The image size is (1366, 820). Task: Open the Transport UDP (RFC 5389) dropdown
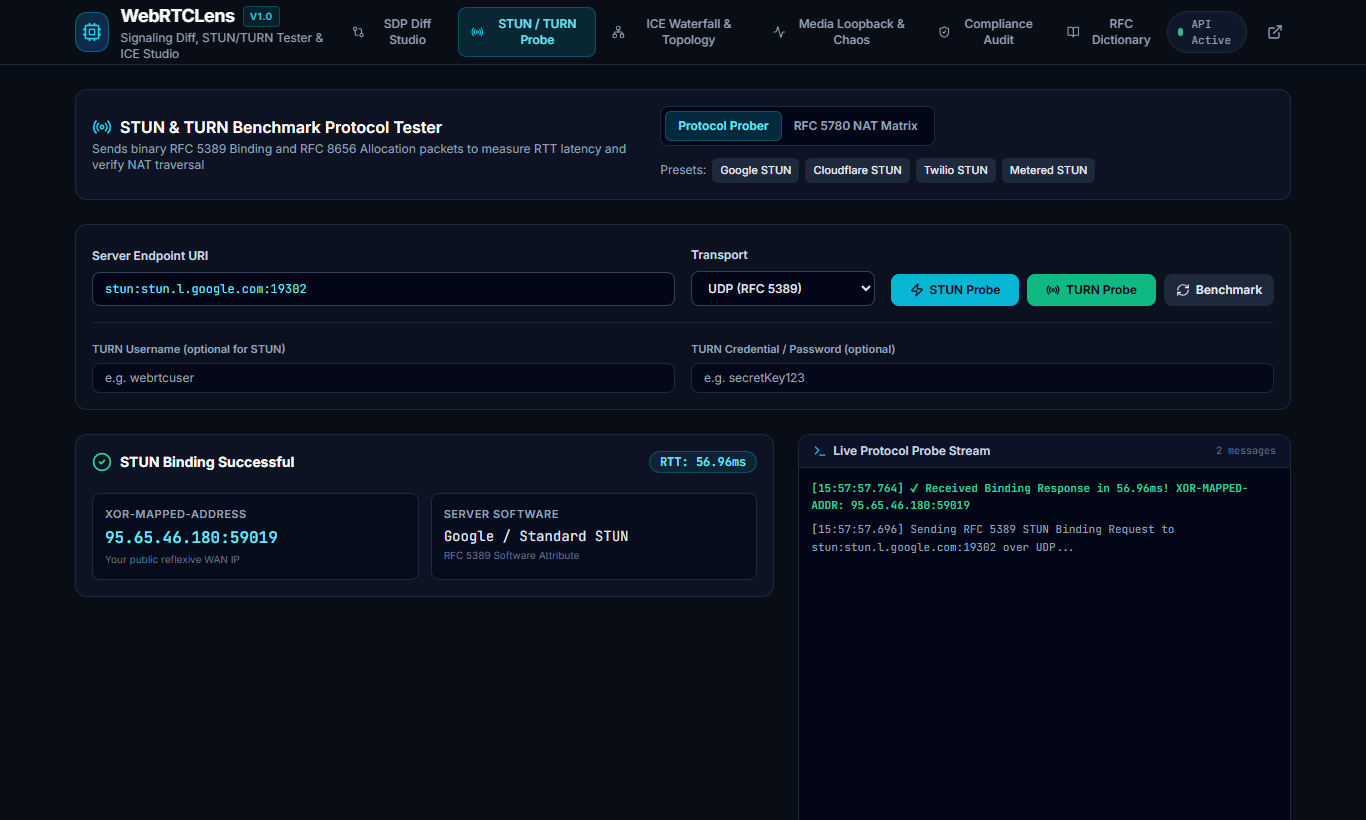(783, 289)
